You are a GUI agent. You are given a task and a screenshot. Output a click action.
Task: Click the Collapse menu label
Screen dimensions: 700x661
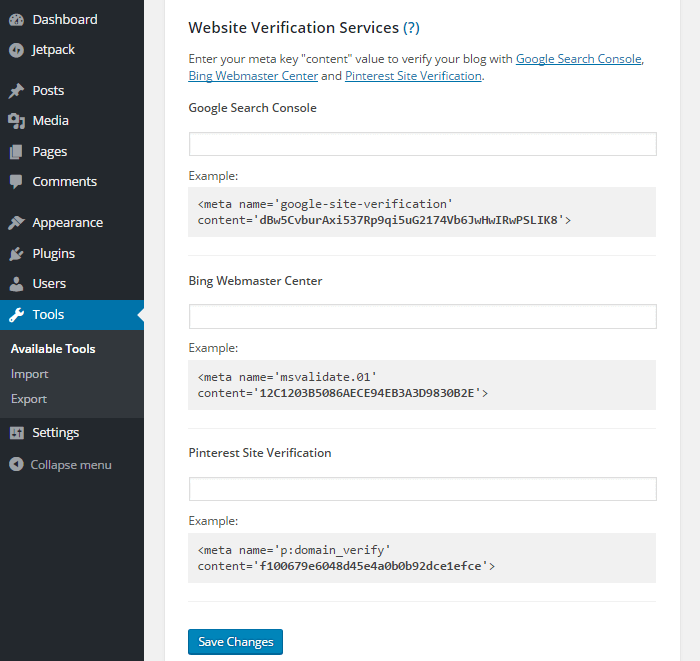click(71, 465)
